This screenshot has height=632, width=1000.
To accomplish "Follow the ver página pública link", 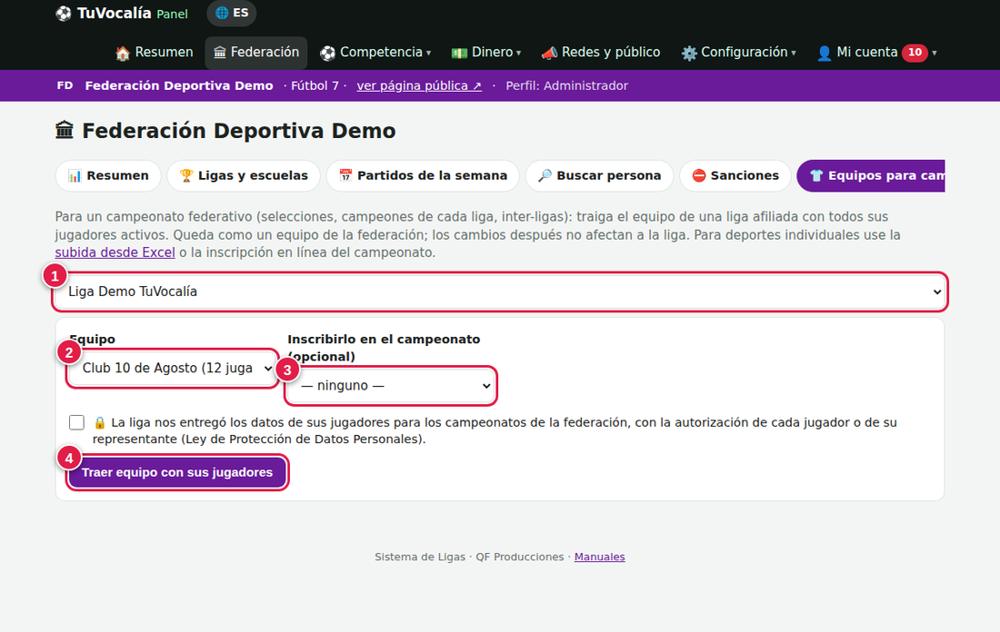I will [419, 85].
